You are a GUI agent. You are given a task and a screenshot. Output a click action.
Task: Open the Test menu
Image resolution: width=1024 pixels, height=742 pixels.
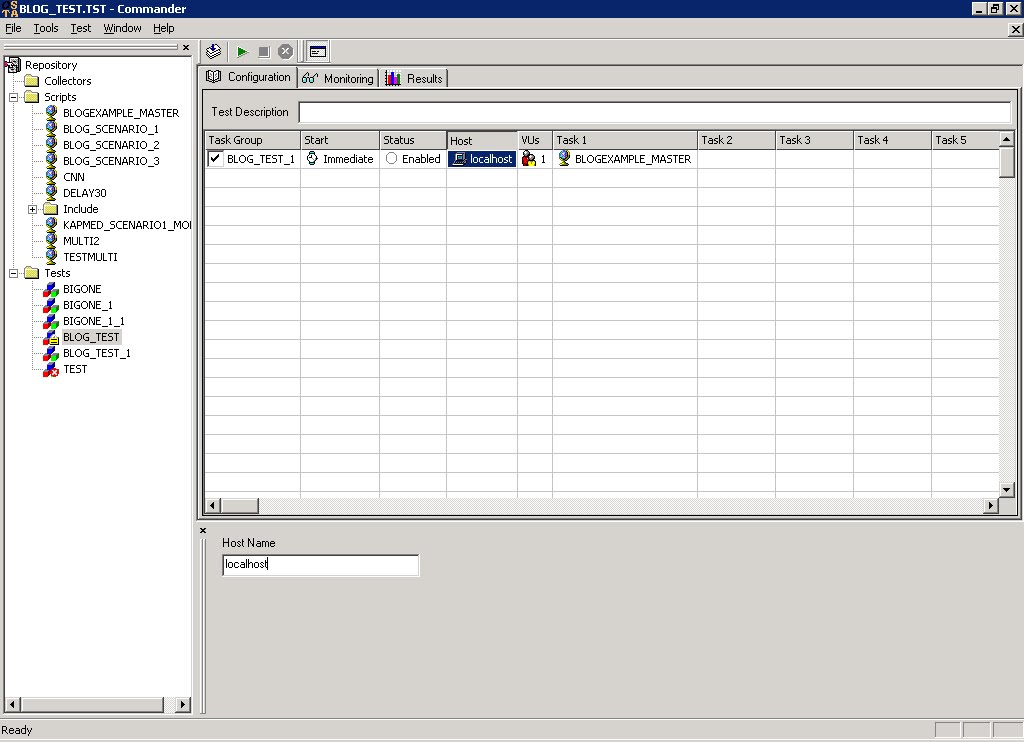pyautogui.click(x=81, y=28)
